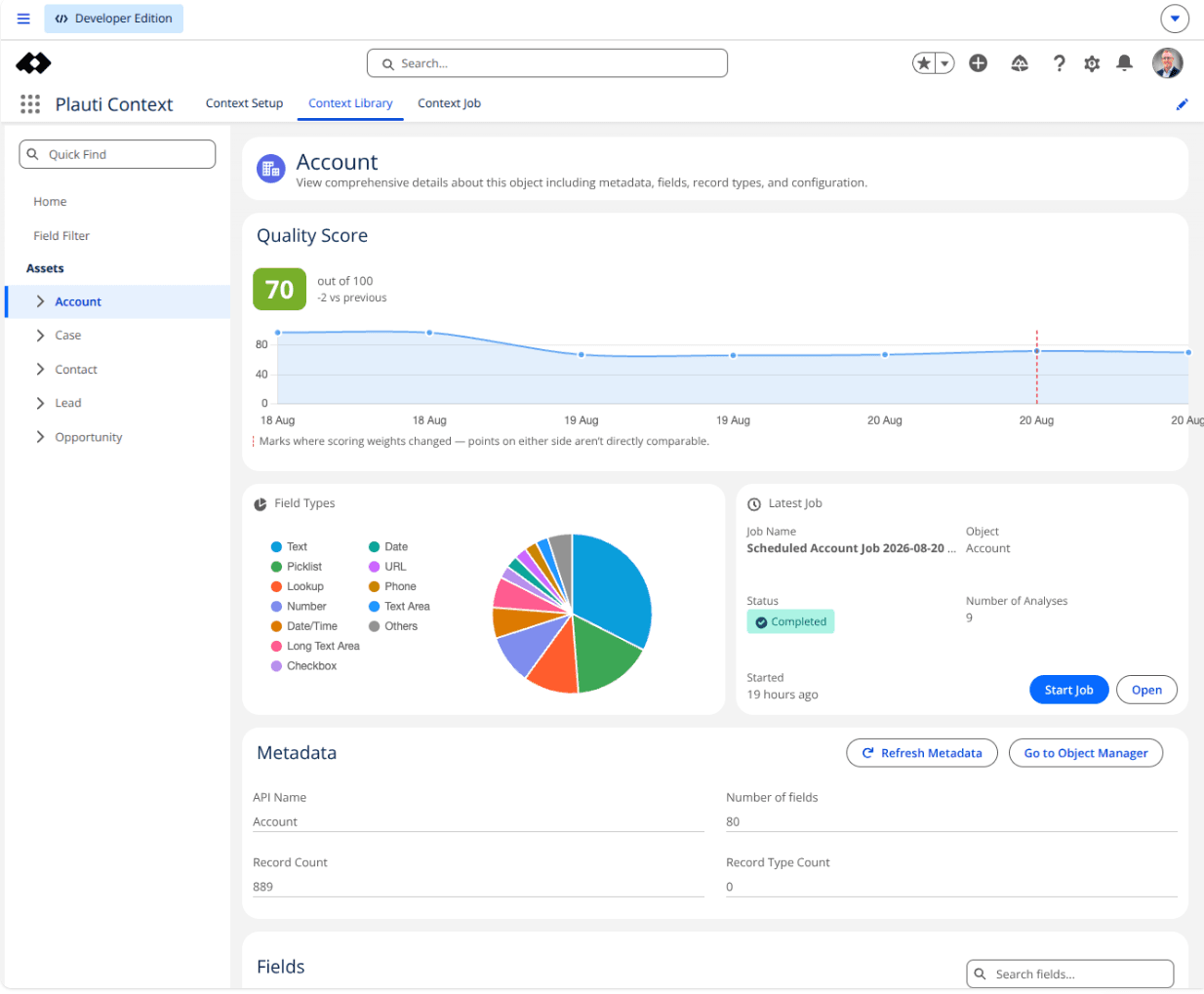The image size is (1204, 994).
Task: Click the pencil edit navigation icon
Action: (1182, 104)
